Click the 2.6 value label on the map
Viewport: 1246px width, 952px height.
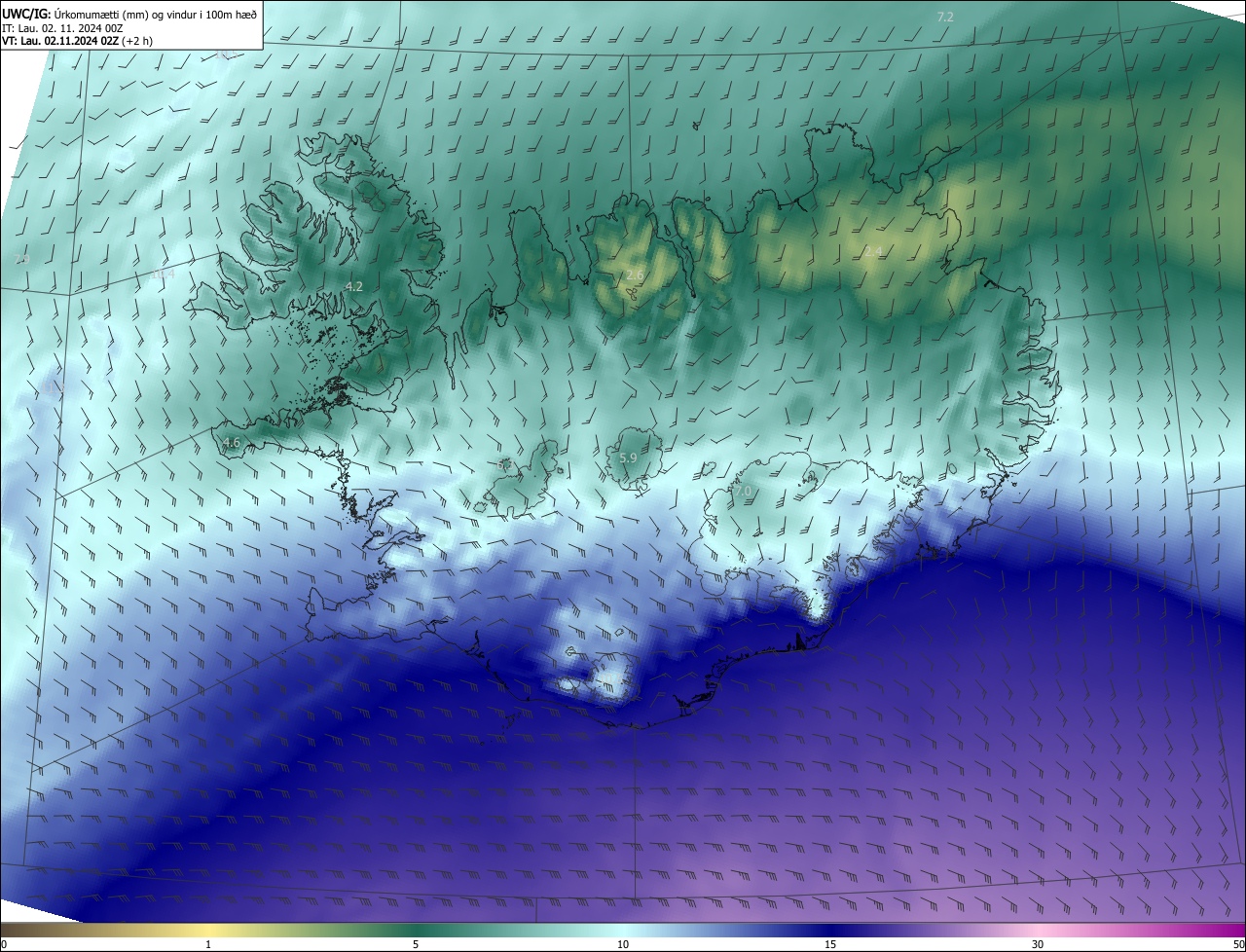[636, 275]
